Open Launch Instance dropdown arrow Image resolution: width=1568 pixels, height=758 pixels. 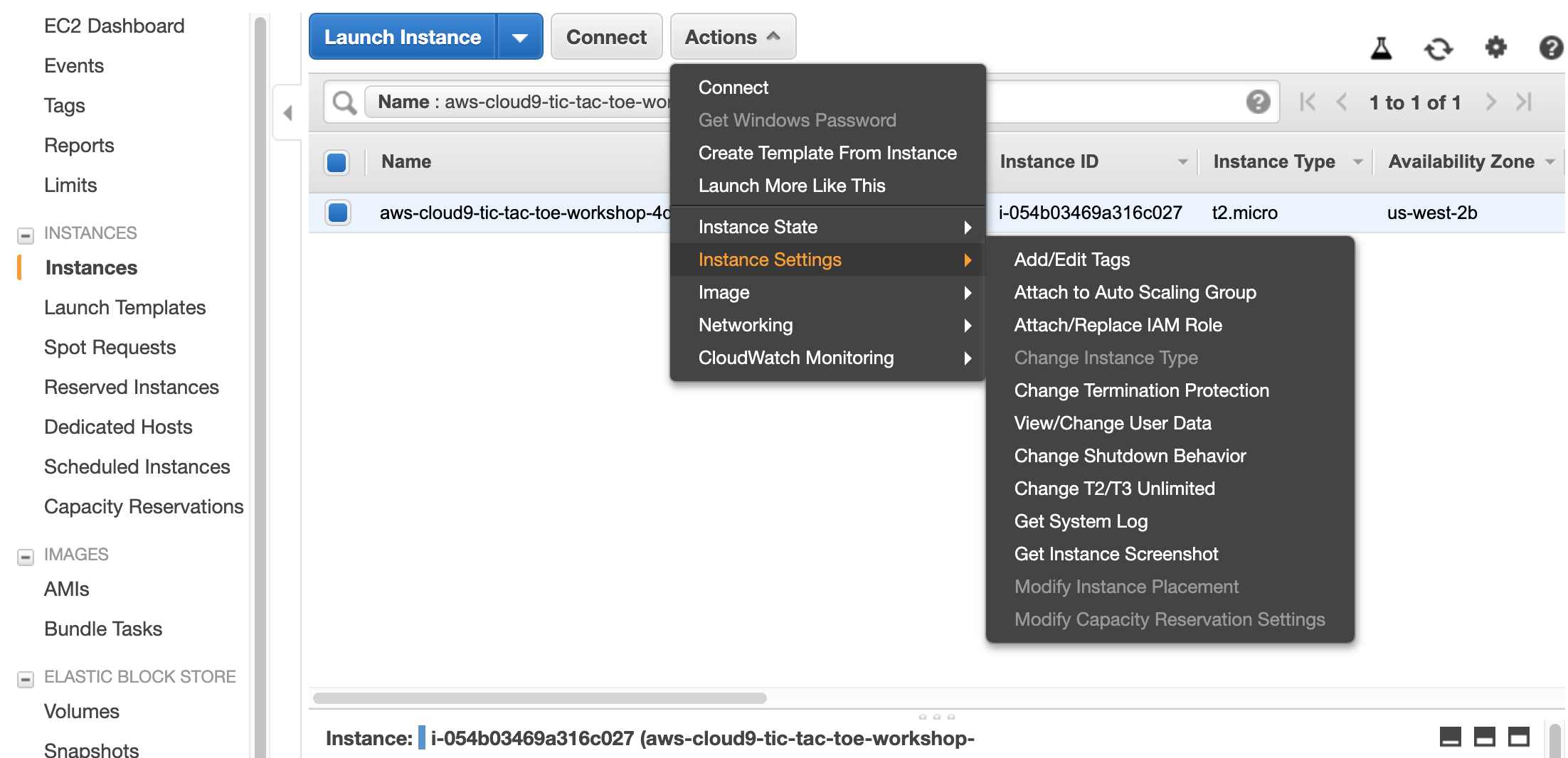[520, 37]
